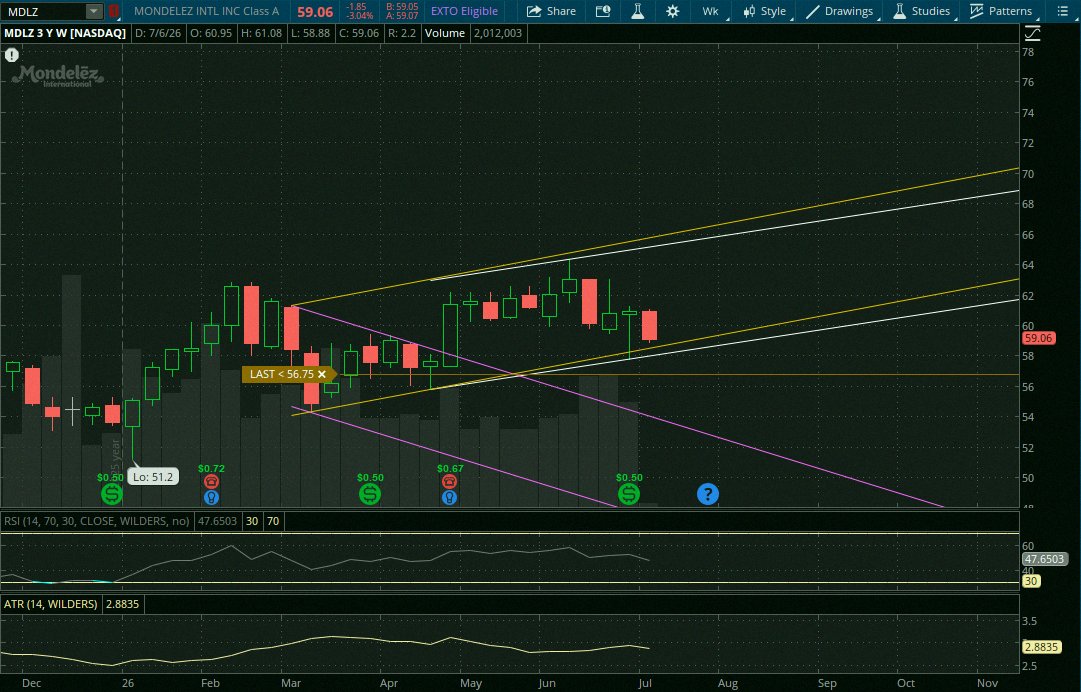Screen dimensions: 1081x692
Task: Click the RSI header value 70 box
Action: 273,521
